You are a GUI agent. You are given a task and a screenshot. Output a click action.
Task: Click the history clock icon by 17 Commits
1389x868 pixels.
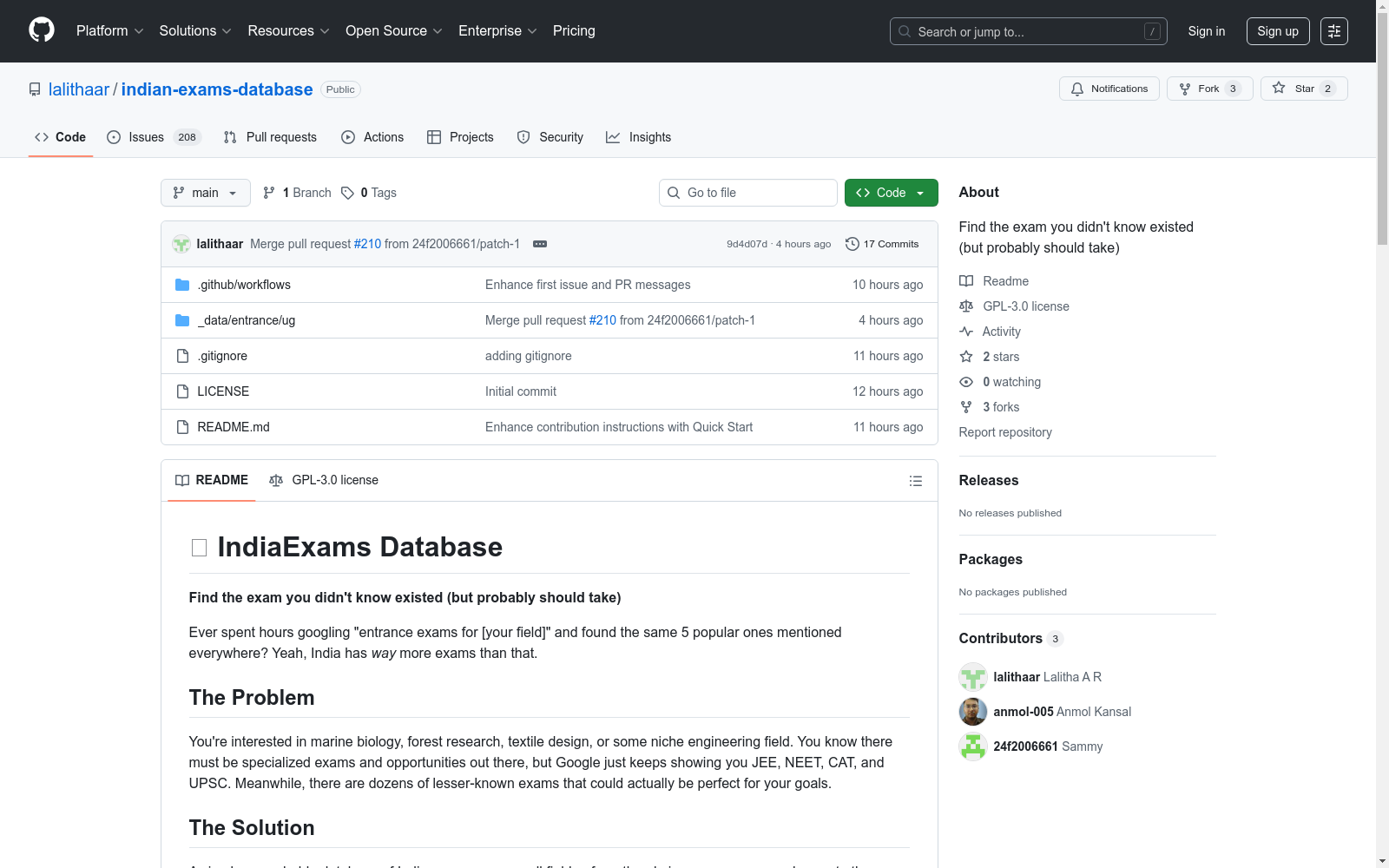[852, 244]
